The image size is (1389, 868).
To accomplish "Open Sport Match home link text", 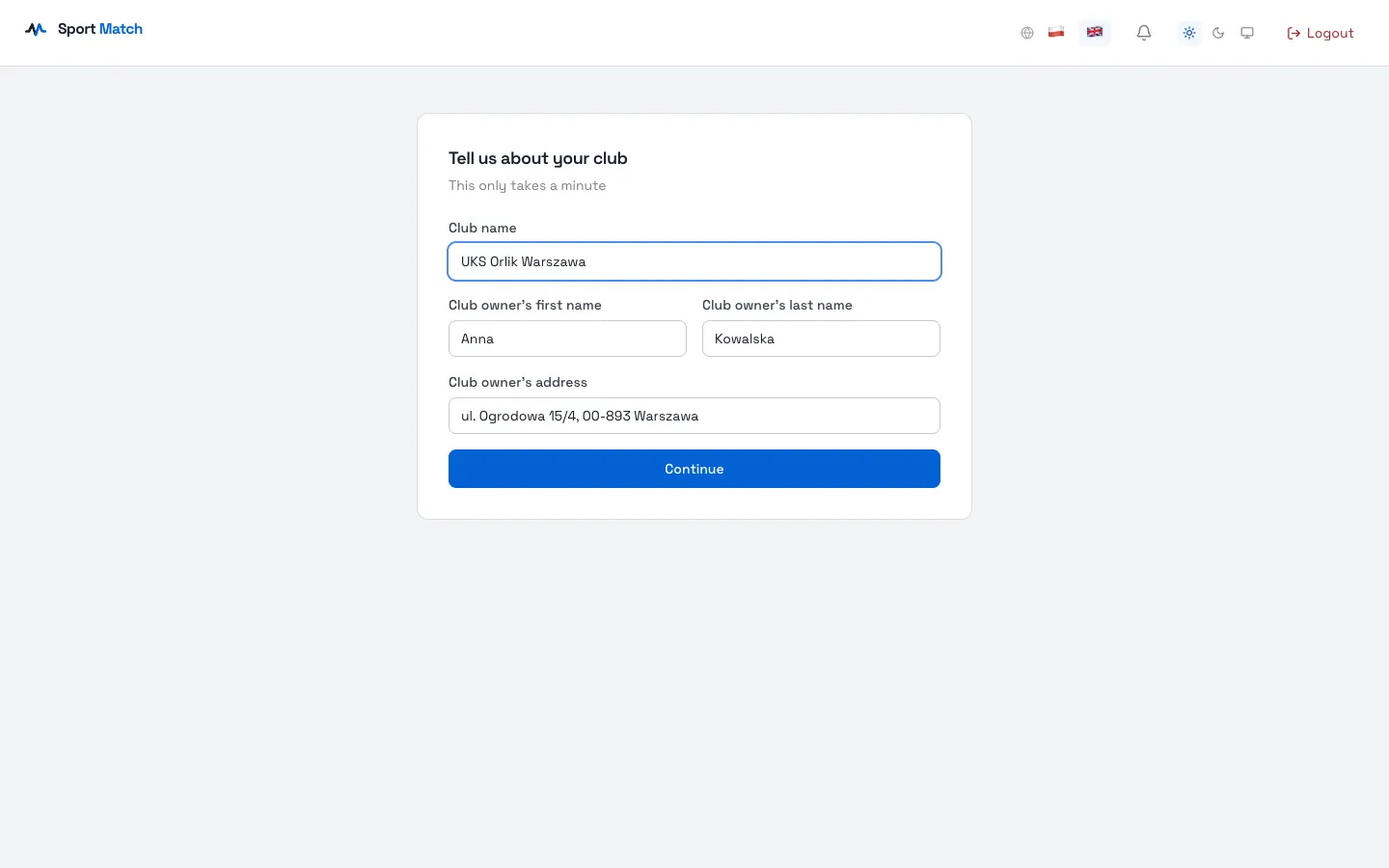I will (x=100, y=29).
